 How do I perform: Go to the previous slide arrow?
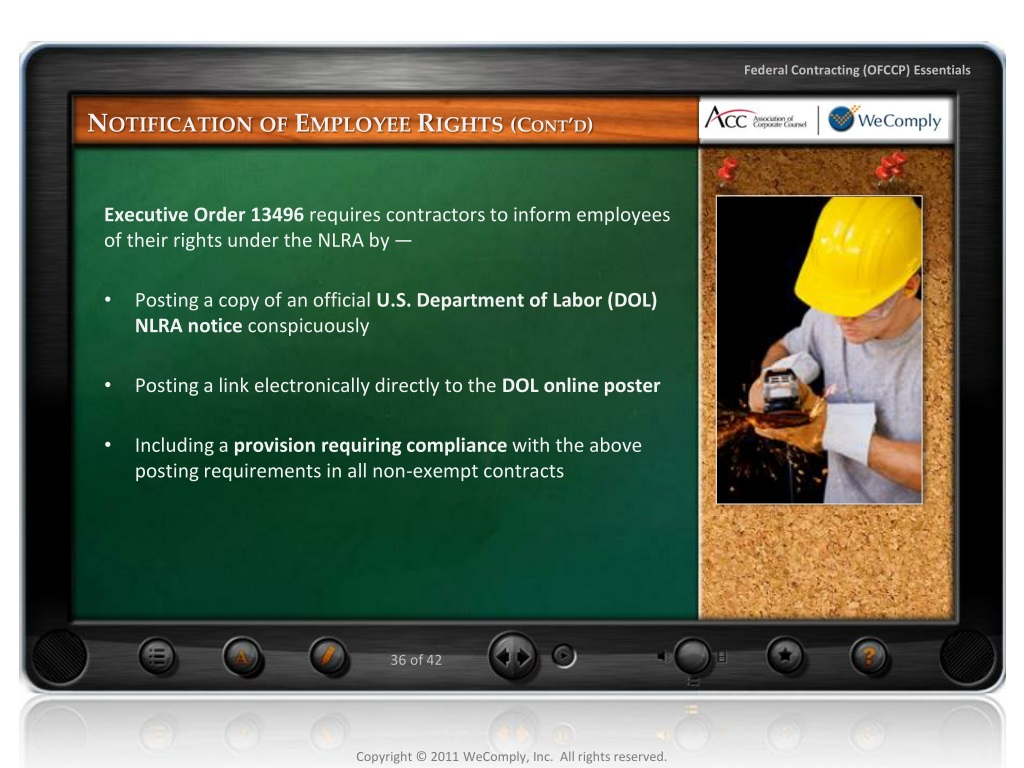tap(502, 656)
